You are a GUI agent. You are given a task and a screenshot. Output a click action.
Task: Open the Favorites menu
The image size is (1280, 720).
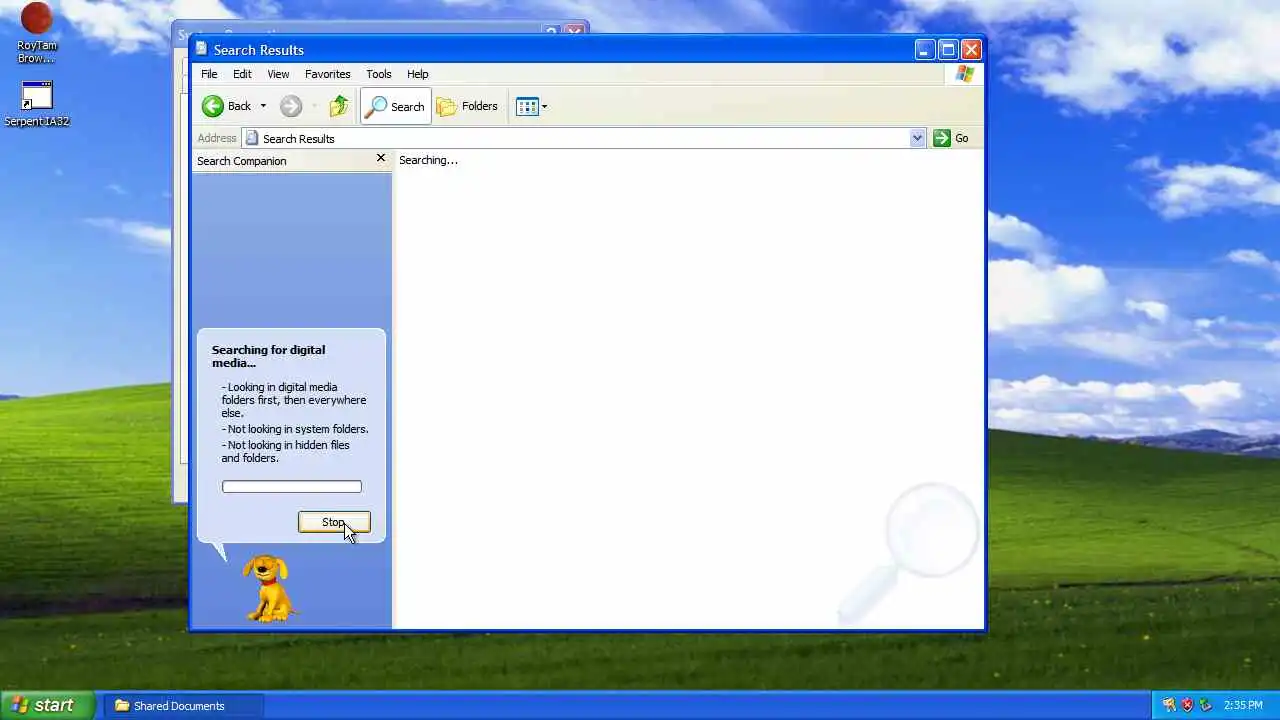coord(327,74)
